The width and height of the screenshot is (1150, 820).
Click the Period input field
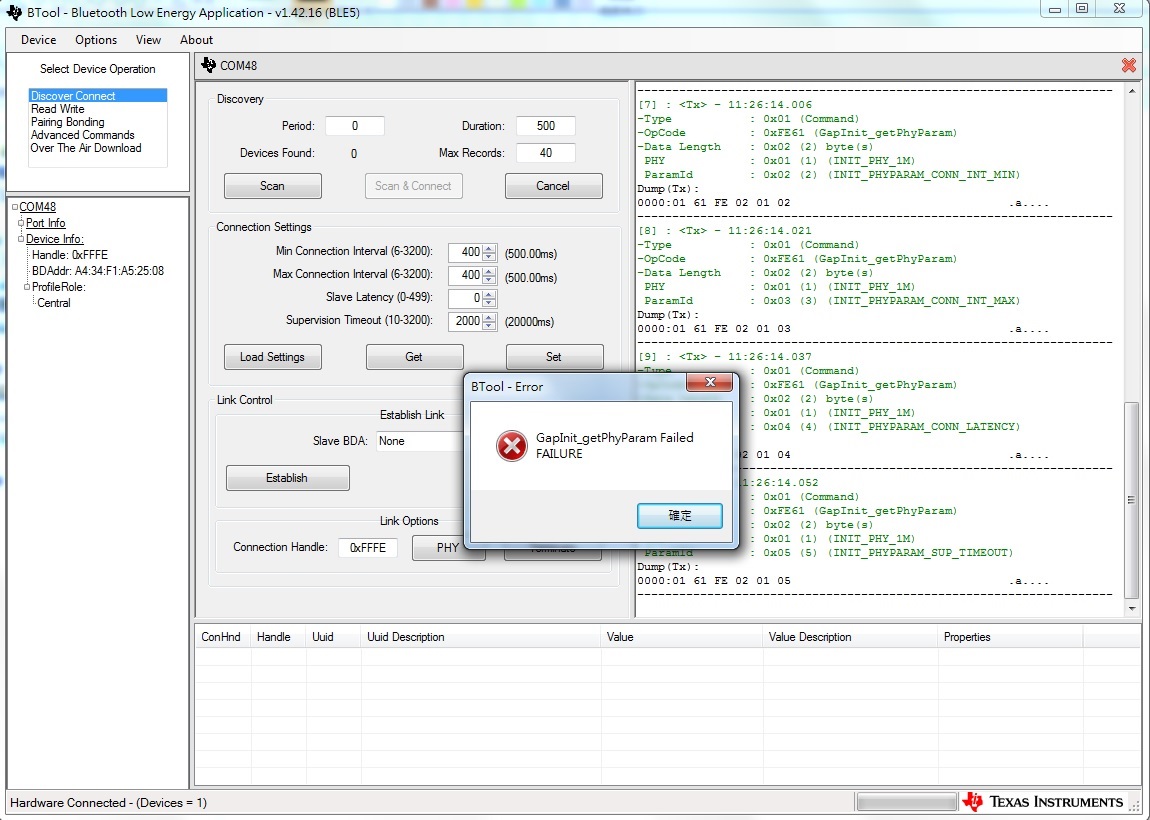click(355, 125)
